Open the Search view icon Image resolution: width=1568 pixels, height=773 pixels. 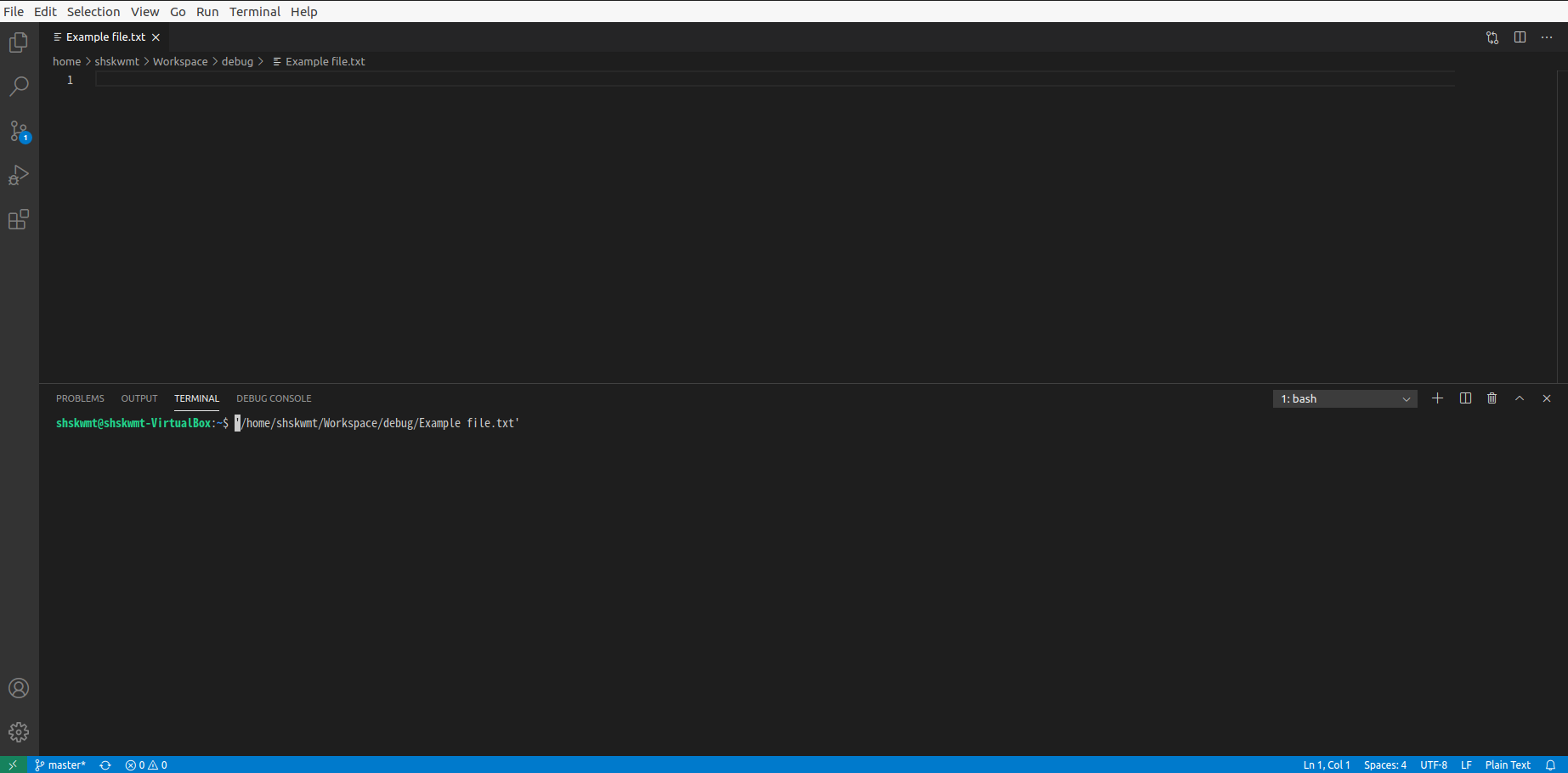coord(19,86)
